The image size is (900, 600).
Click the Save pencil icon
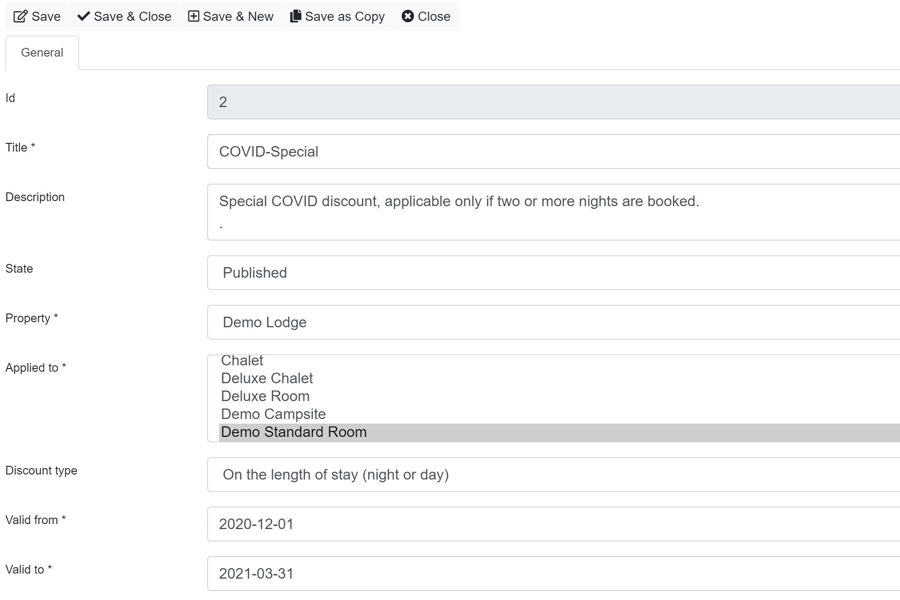(x=20, y=17)
